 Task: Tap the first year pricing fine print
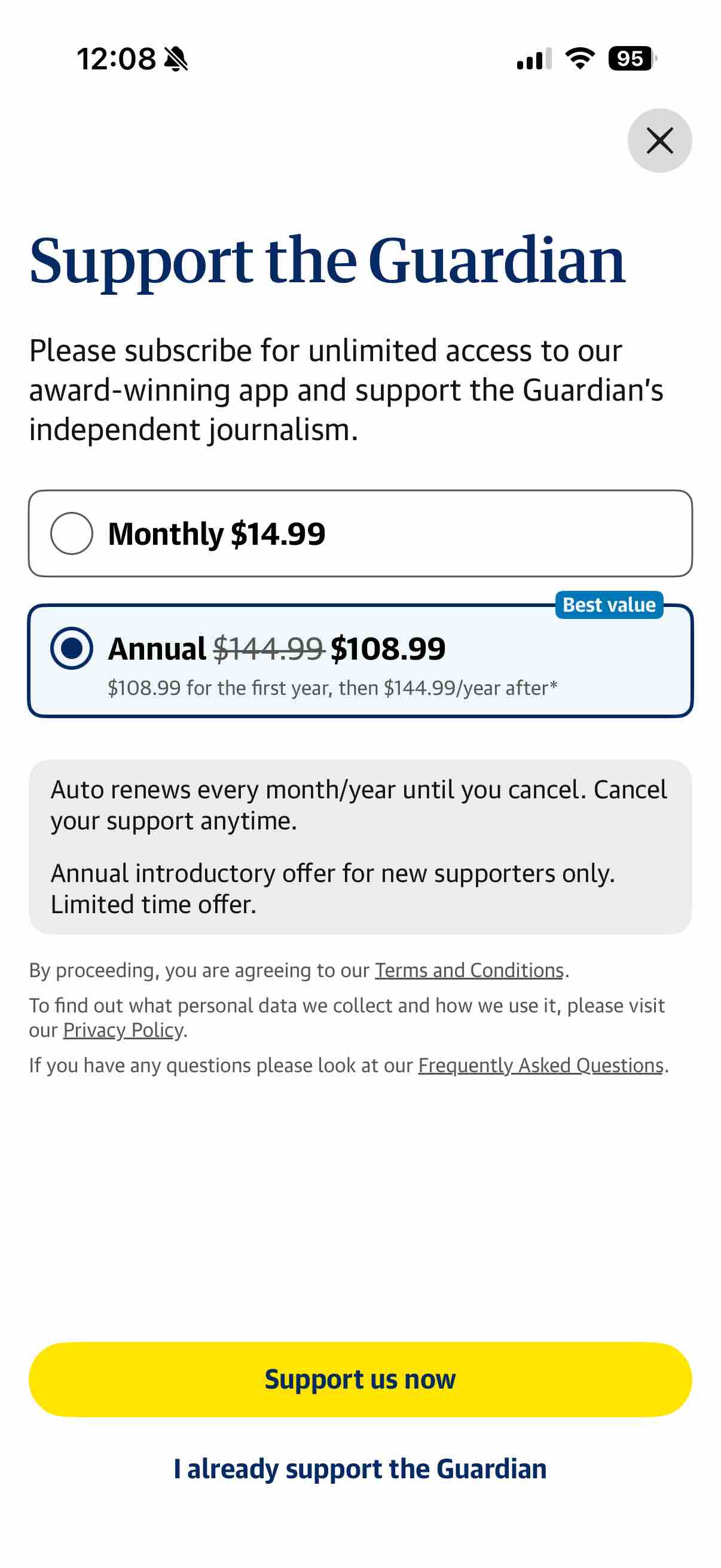click(x=332, y=688)
